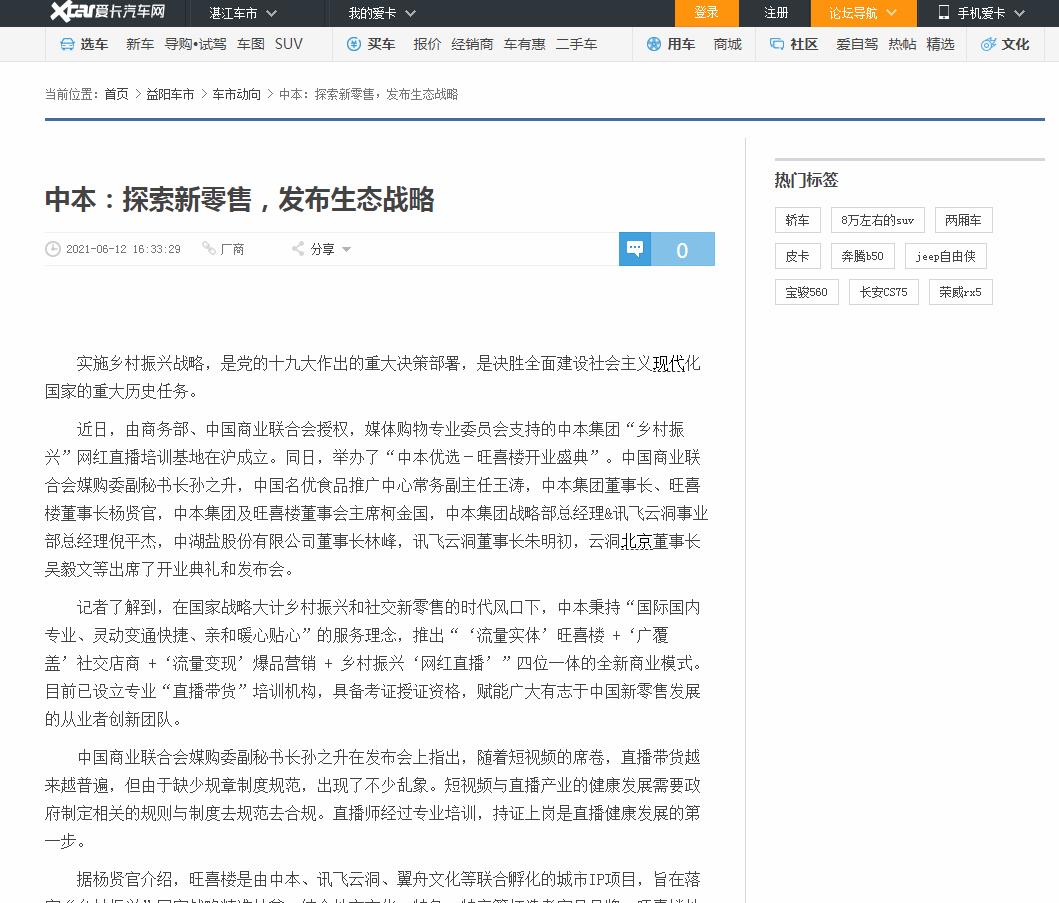
Task: Click the mobile phone icon beside 手机爱卡
Action: tap(944, 12)
